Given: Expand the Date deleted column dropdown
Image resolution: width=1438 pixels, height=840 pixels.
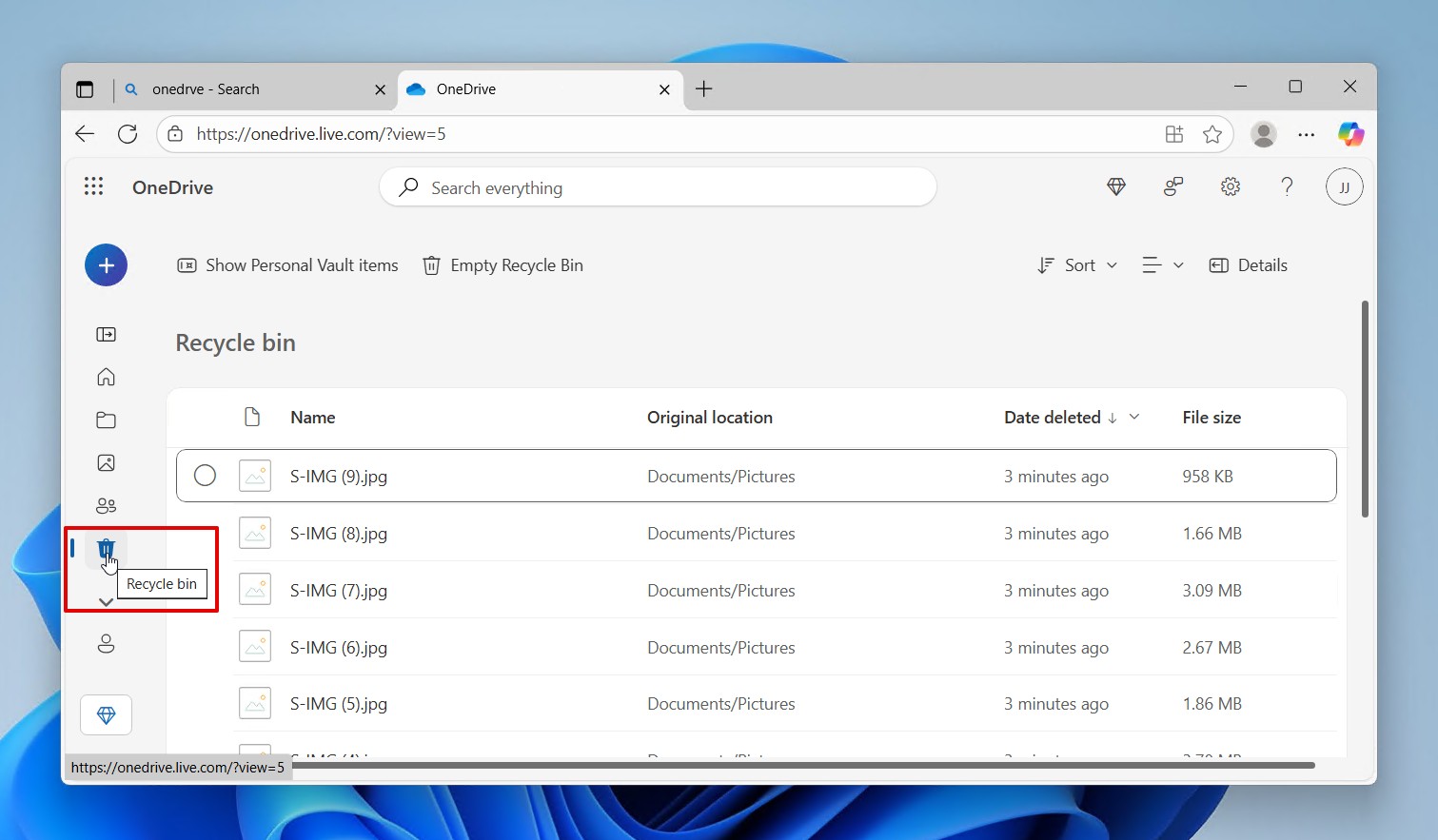Looking at the screenshot, I should pos(1134,417).
